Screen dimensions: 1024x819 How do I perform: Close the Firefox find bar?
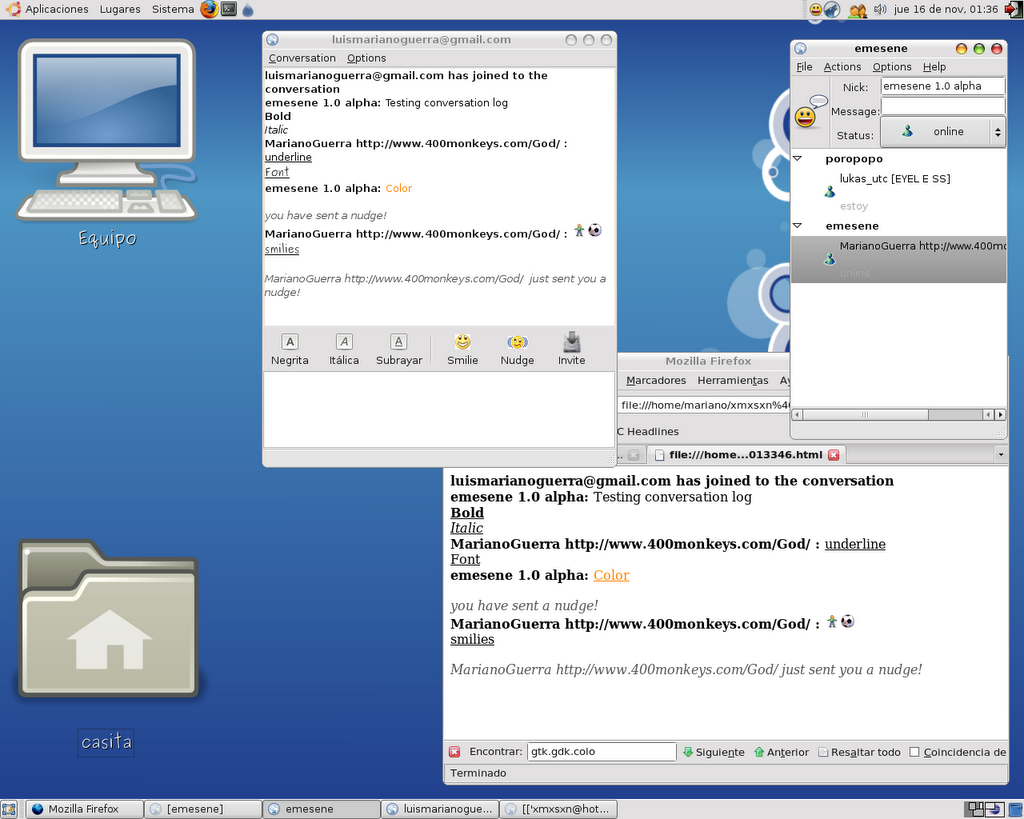[455, 752]
